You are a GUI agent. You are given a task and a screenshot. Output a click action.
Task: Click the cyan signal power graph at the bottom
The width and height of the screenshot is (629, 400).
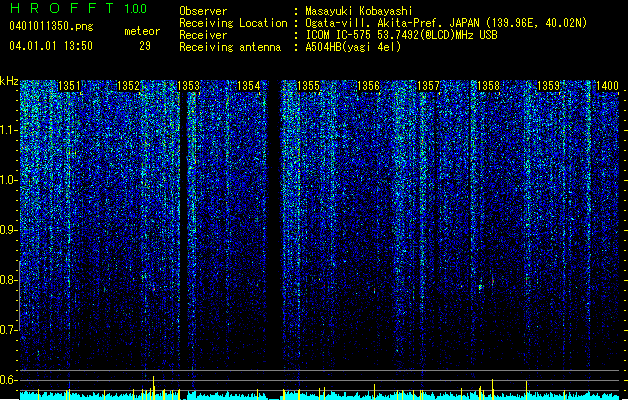(319, 395)
